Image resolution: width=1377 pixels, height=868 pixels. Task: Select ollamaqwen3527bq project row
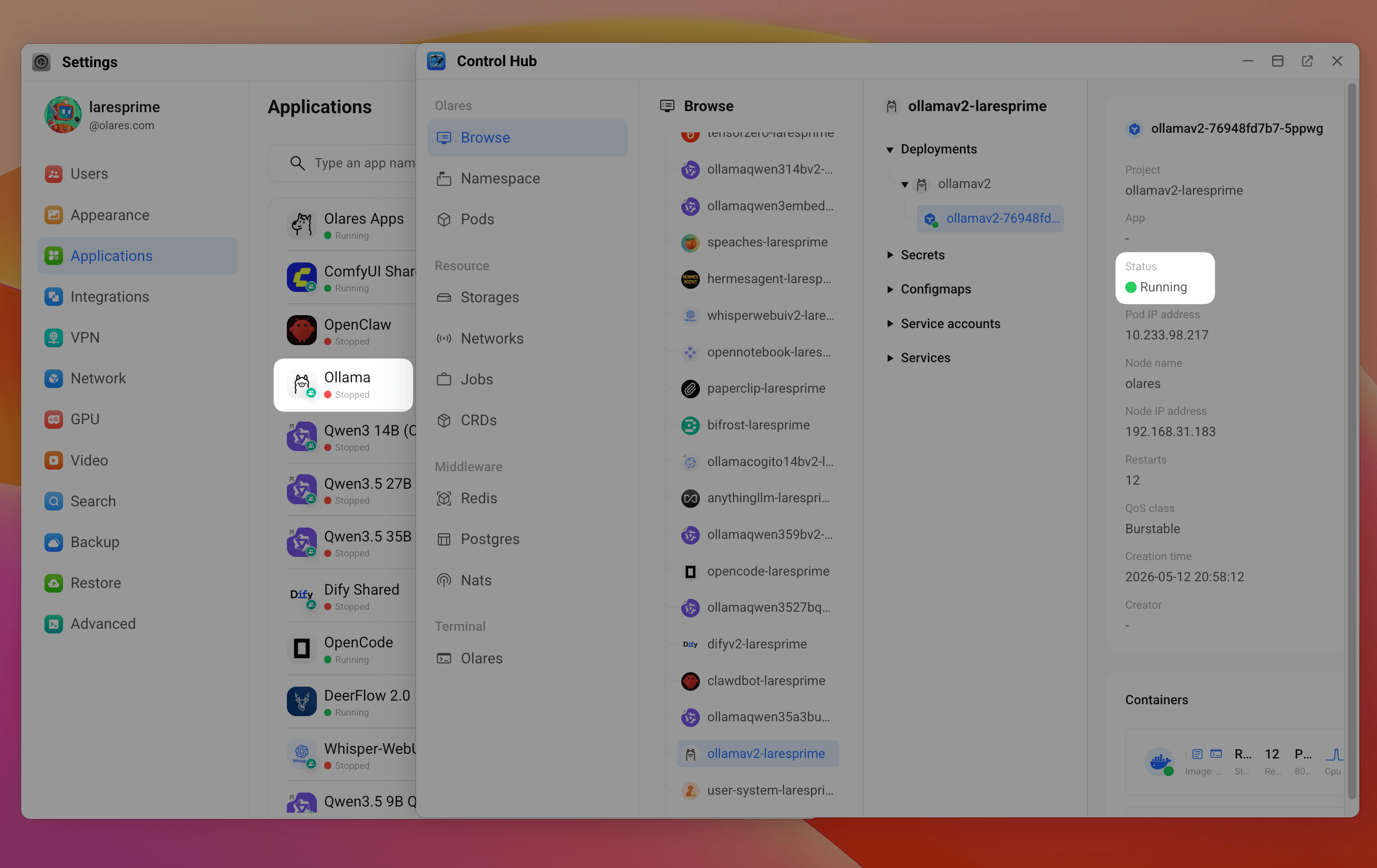pos(758,608)
